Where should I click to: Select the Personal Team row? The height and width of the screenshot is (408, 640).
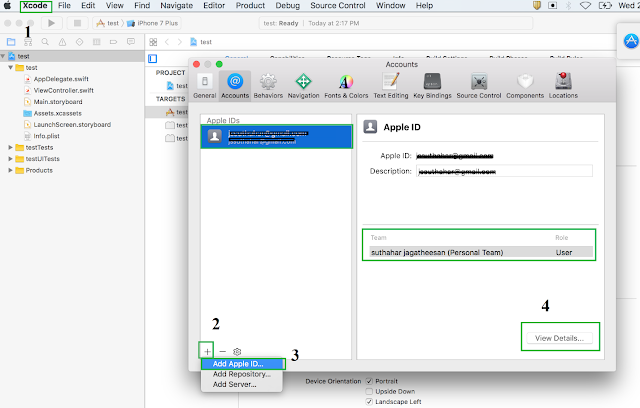click(481, 253)
